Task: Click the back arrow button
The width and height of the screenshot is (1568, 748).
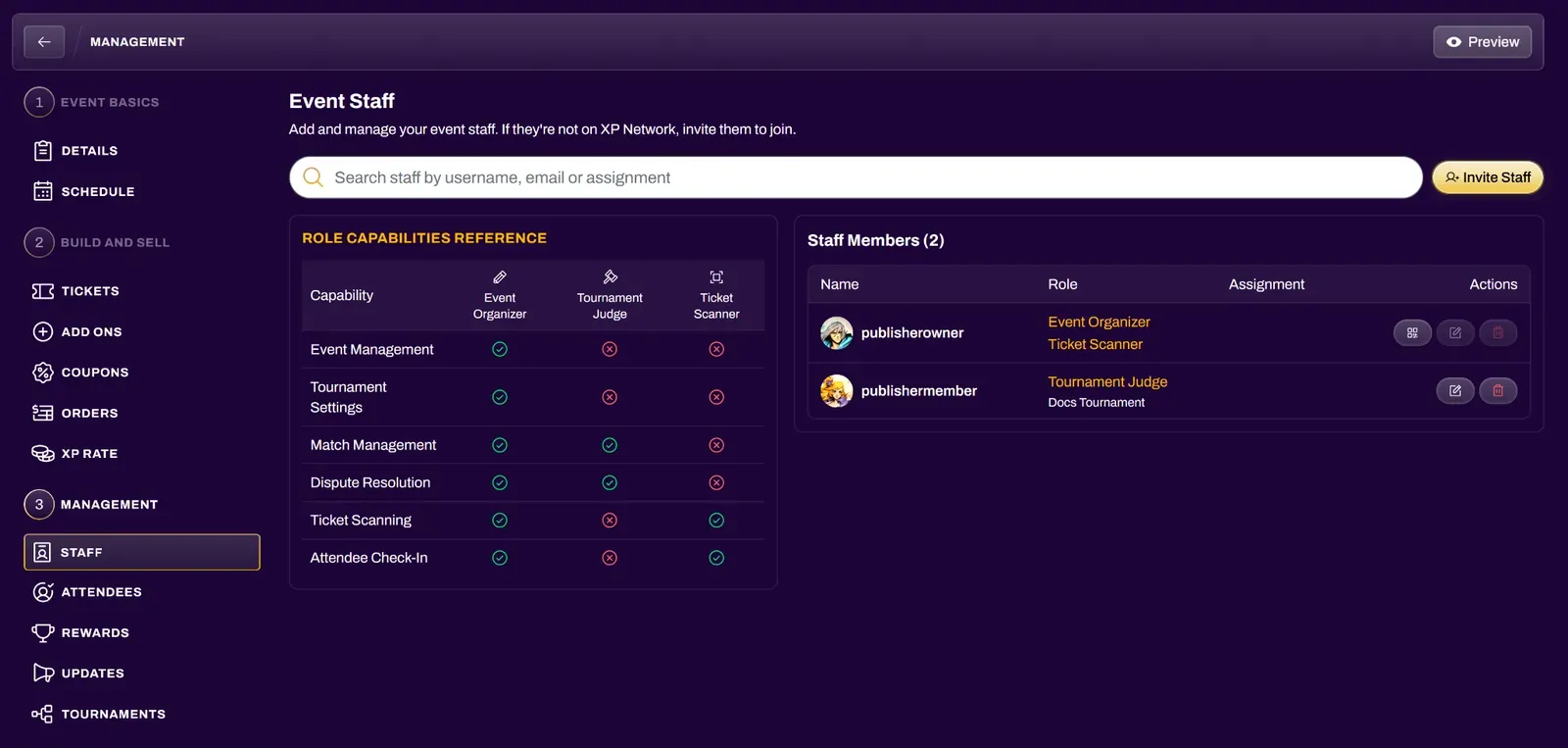Action: [x=44, y=42]
